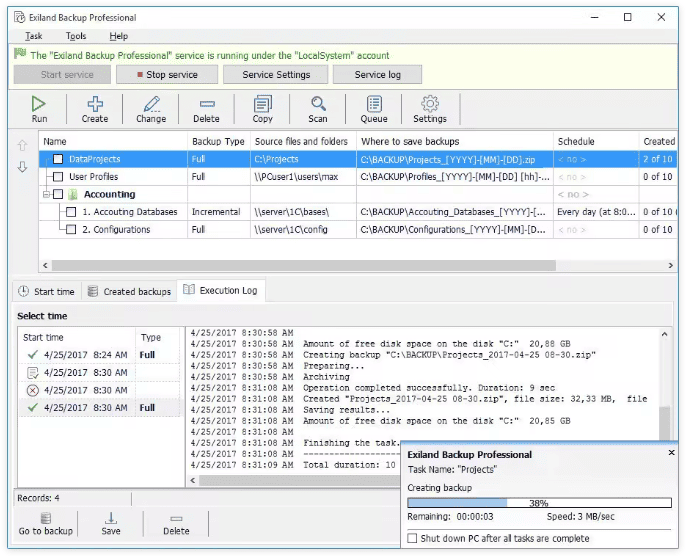Screen dimensions: 686x556
Task: Close the Exiland progress popup
Action: pyautogui.click(x=672, y=452)
